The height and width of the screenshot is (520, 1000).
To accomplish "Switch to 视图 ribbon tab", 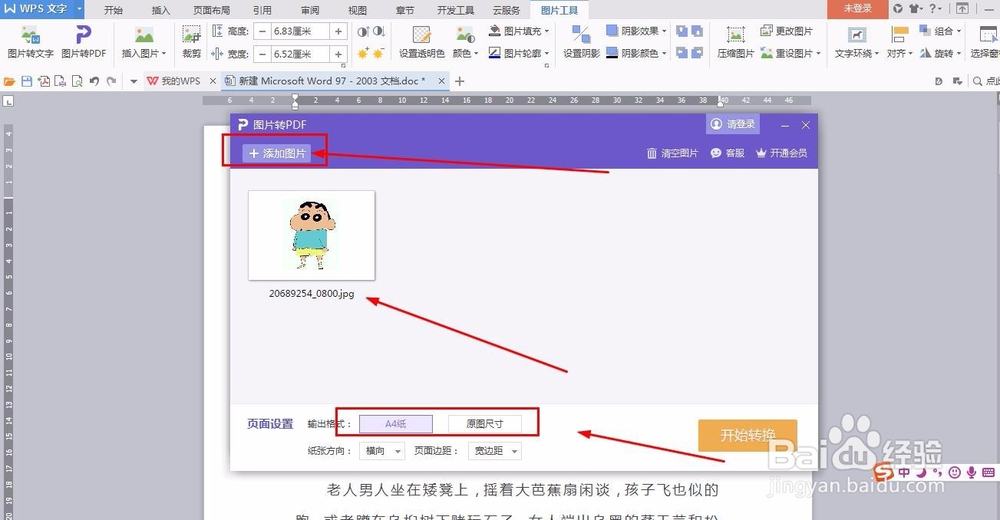I will 357,10.
